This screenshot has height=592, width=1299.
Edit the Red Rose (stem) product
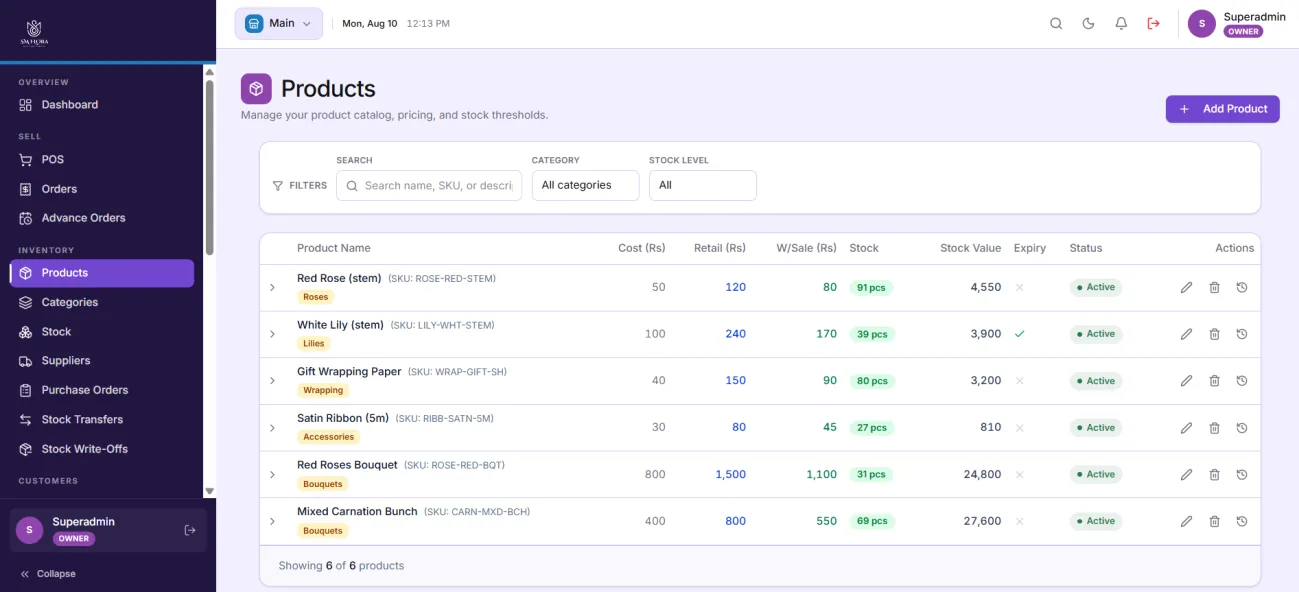pyautogui.click(x=1186, y=288)
